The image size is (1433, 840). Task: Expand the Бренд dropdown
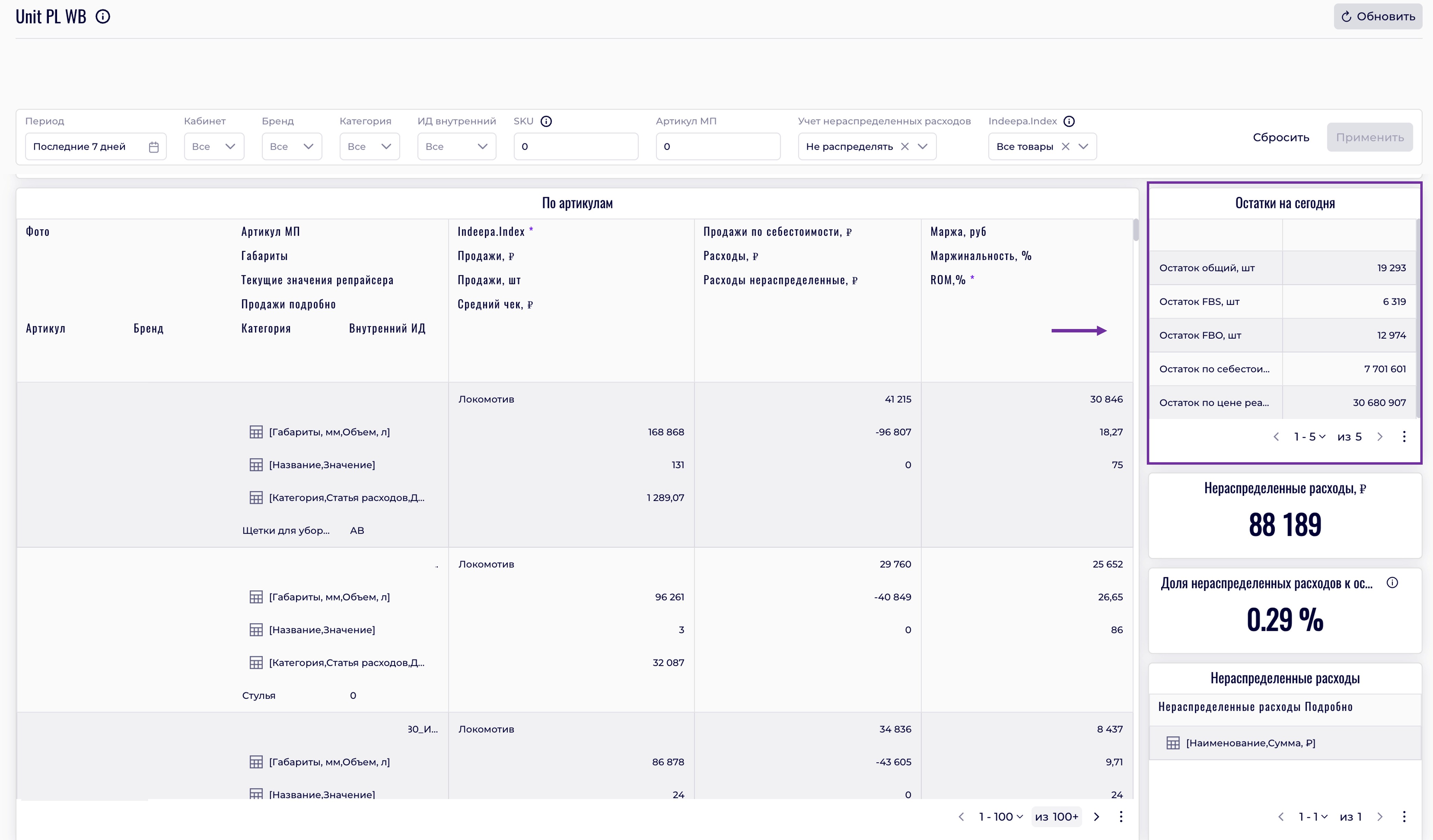click(292, 147)
